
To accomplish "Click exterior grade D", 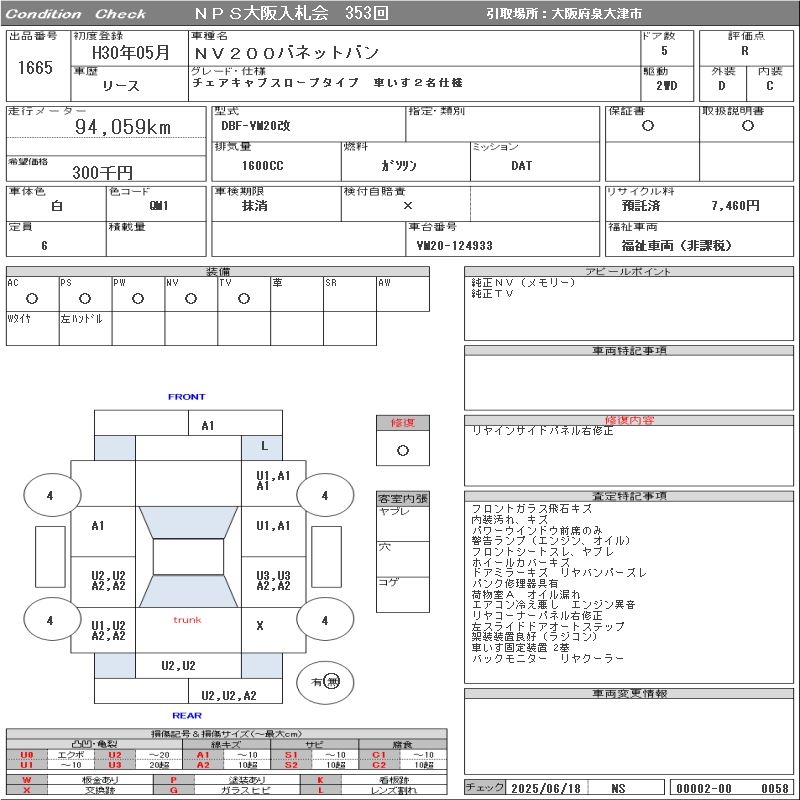I will coord(721,86).
